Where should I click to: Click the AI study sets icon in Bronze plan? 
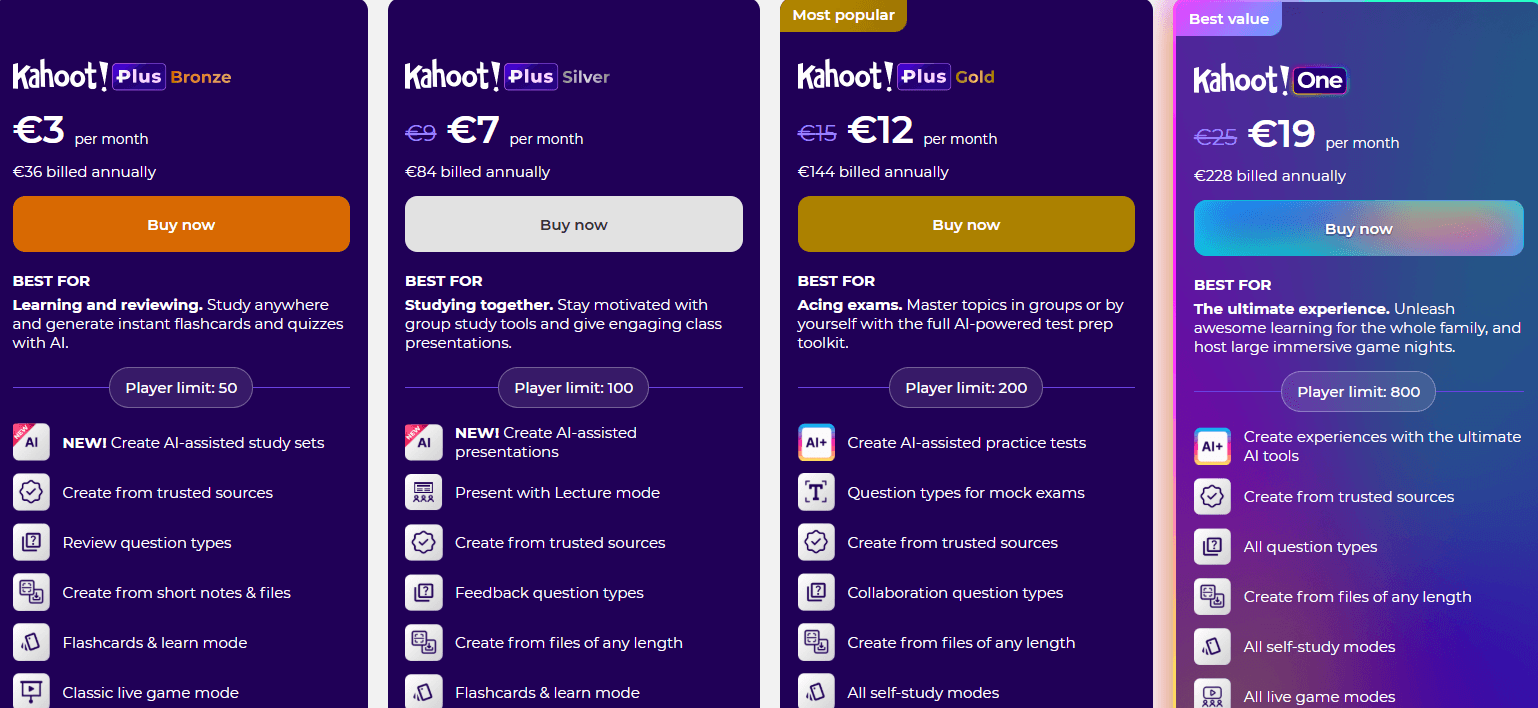pos(30,442)
